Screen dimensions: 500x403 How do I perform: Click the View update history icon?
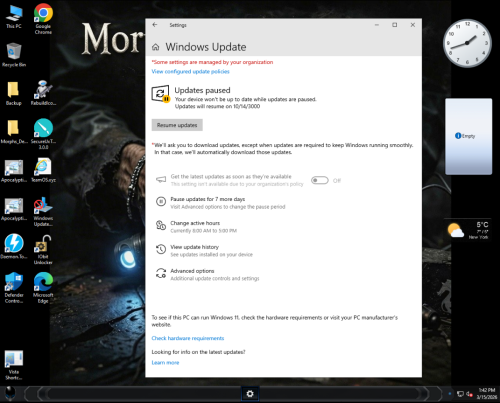[161, 249]
